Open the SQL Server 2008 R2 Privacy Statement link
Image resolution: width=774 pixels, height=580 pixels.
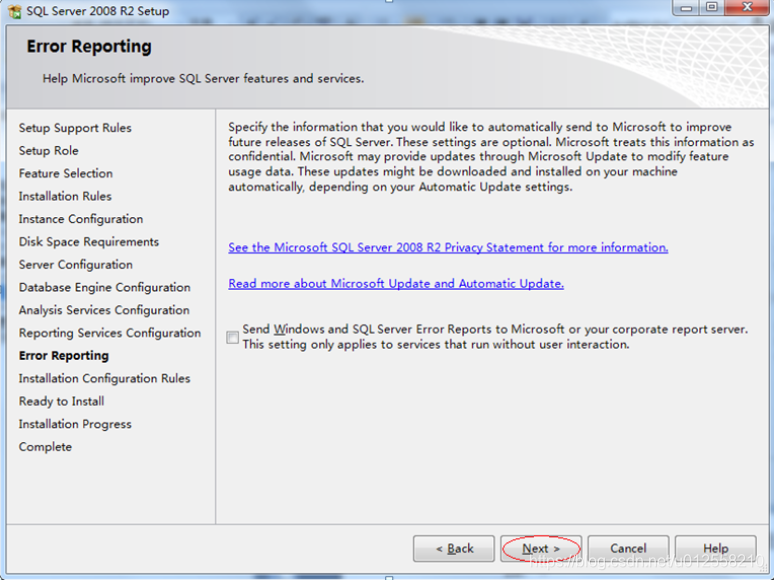[448, 247]
